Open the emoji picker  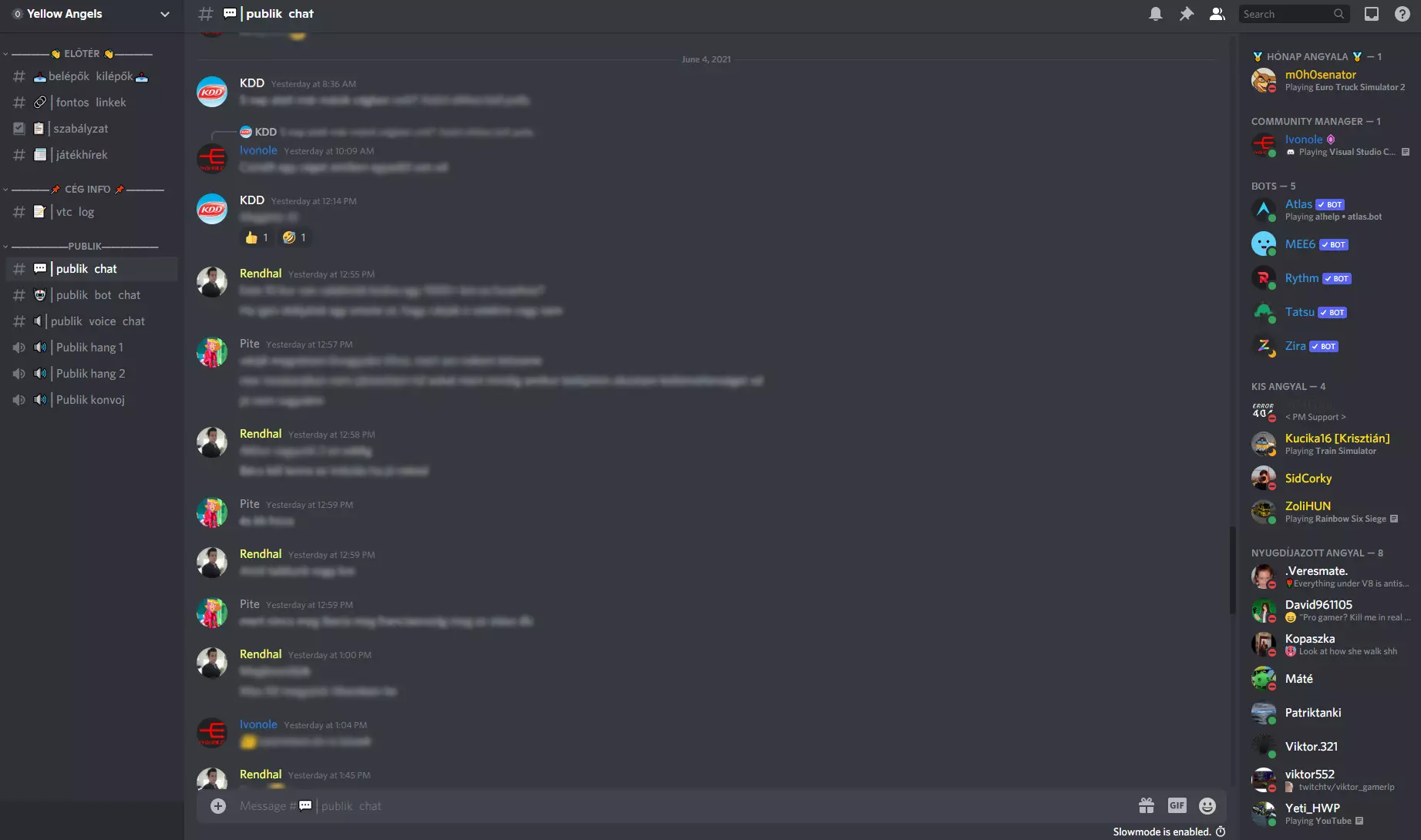[x=1207, y=805]
